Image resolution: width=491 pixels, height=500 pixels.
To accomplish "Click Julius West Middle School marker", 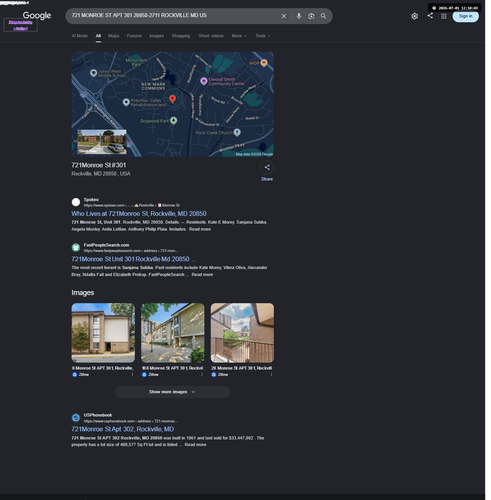I will click(x=94, y=73).
